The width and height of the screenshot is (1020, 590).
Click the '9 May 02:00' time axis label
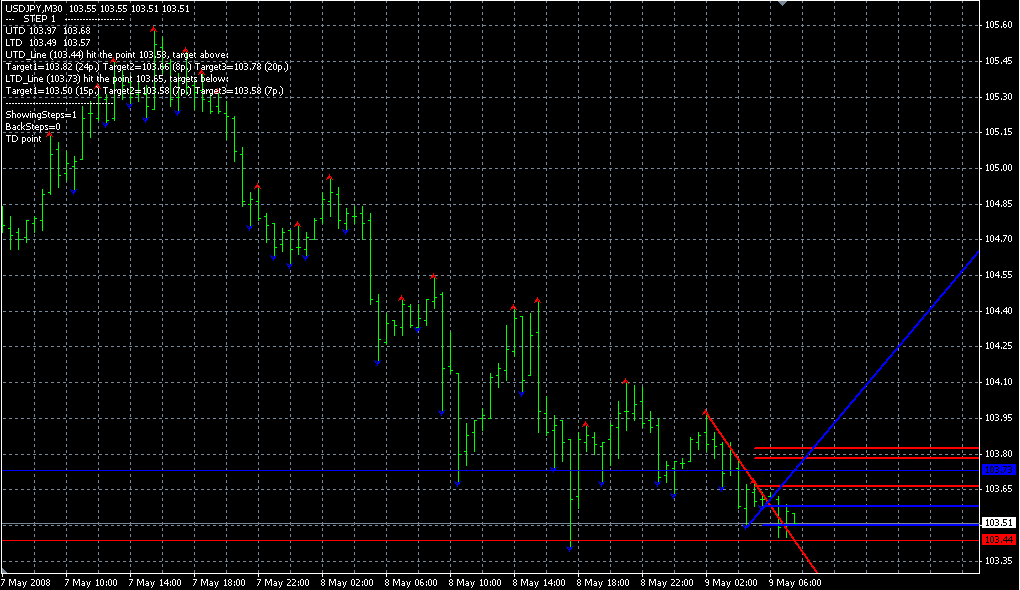click(x=731, y=582)
